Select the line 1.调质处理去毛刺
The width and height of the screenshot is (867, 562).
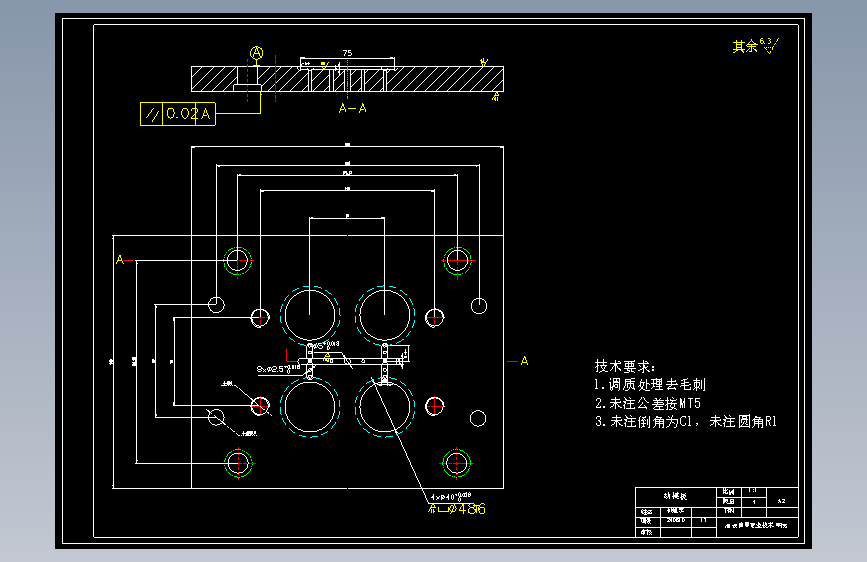(650, 384)
